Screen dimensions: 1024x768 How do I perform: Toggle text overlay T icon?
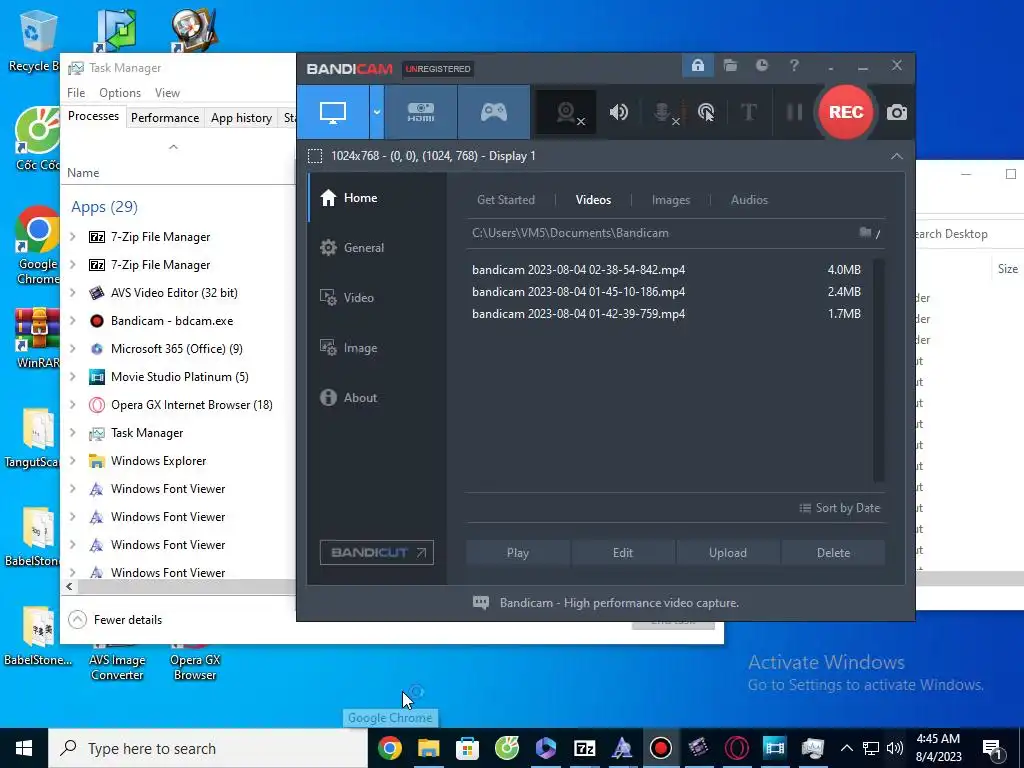[748, 112]
